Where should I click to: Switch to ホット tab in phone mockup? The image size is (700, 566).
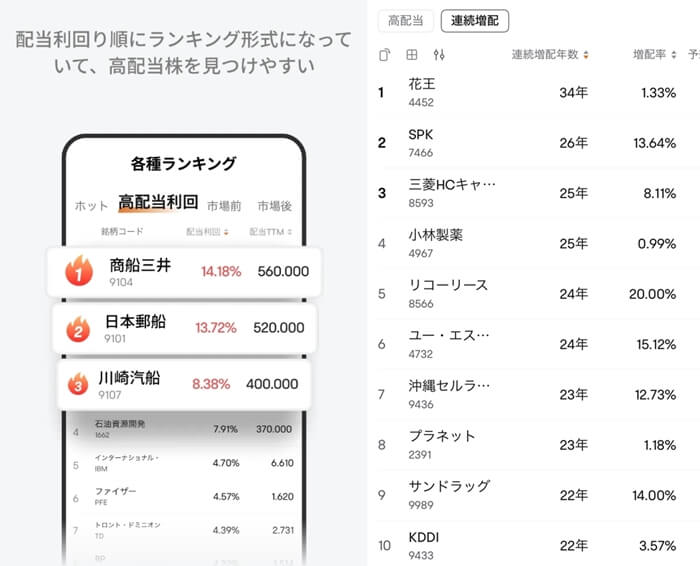(x=91, y=206)
